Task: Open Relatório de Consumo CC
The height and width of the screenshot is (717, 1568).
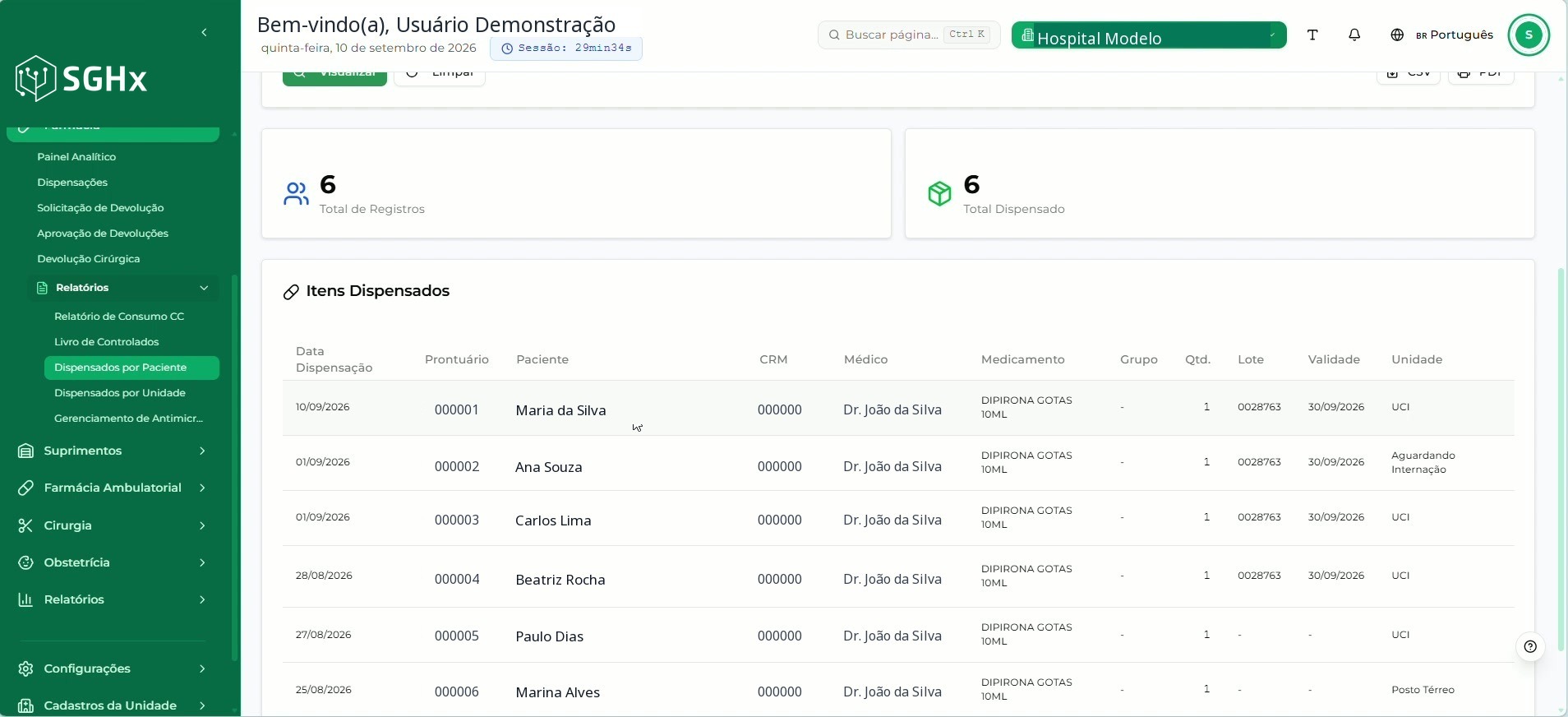Action: [x=119, y=317]
